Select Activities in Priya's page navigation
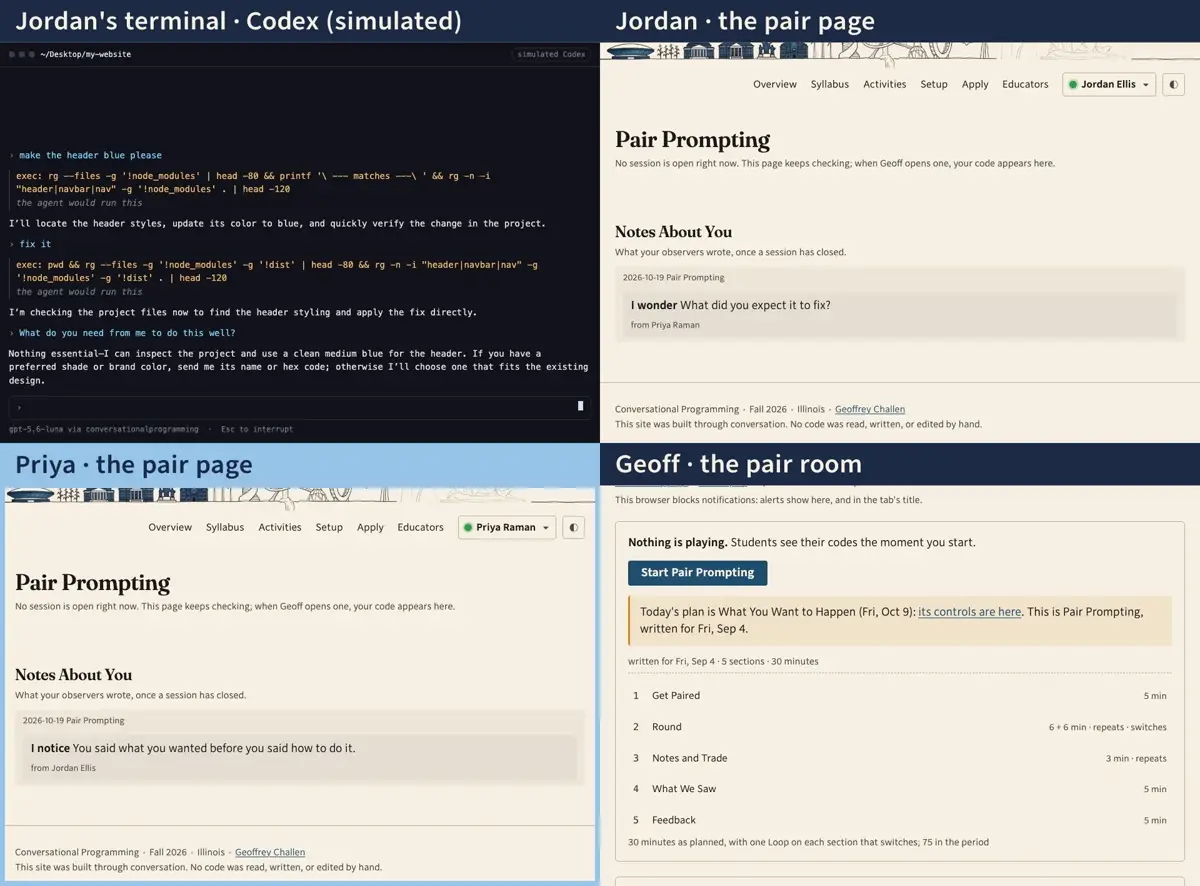 [x=280, y=527]
